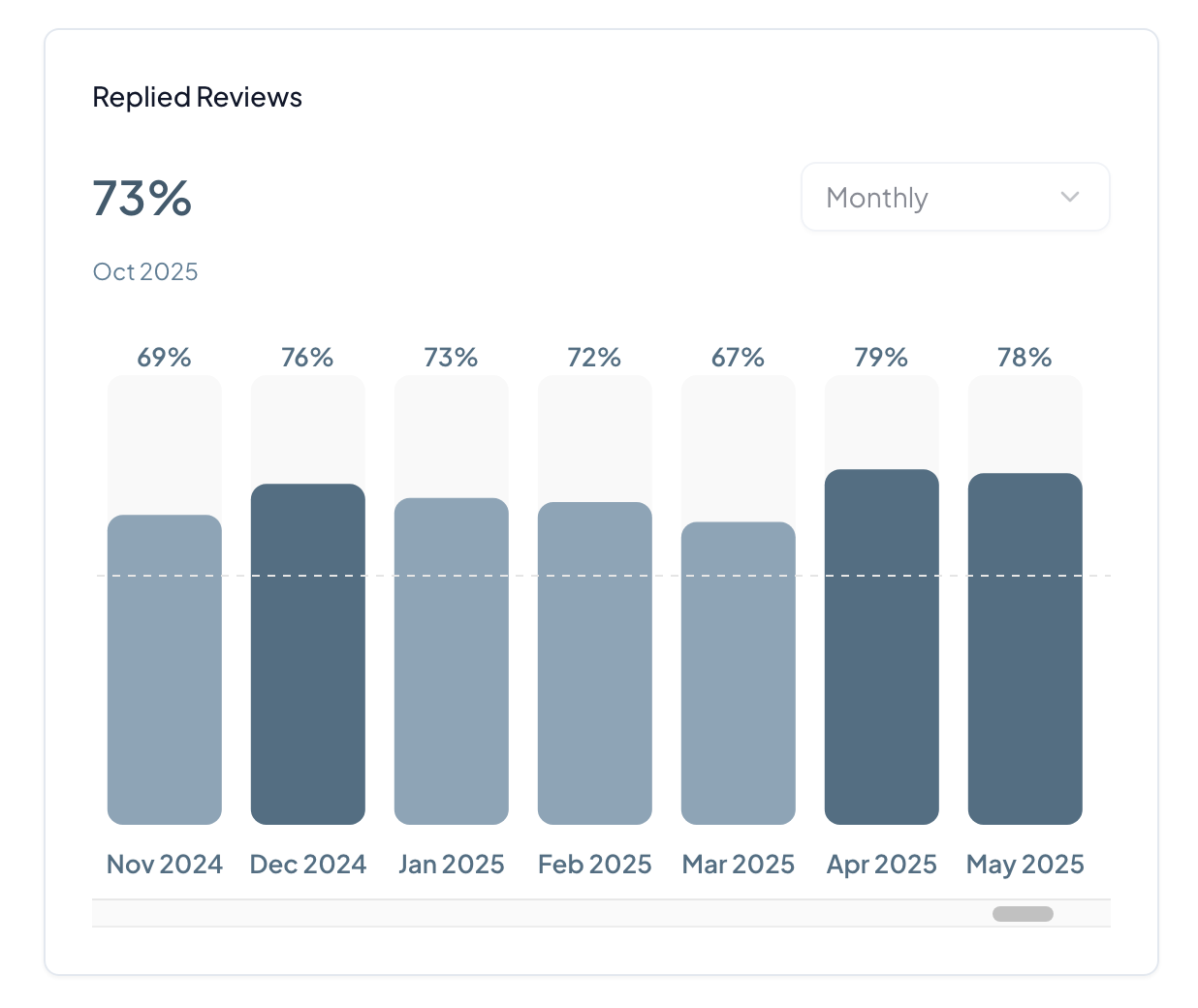Click the chevron arrow in the Monthly selector
1198x1008 pixels.
click(x=1070, y=198)
